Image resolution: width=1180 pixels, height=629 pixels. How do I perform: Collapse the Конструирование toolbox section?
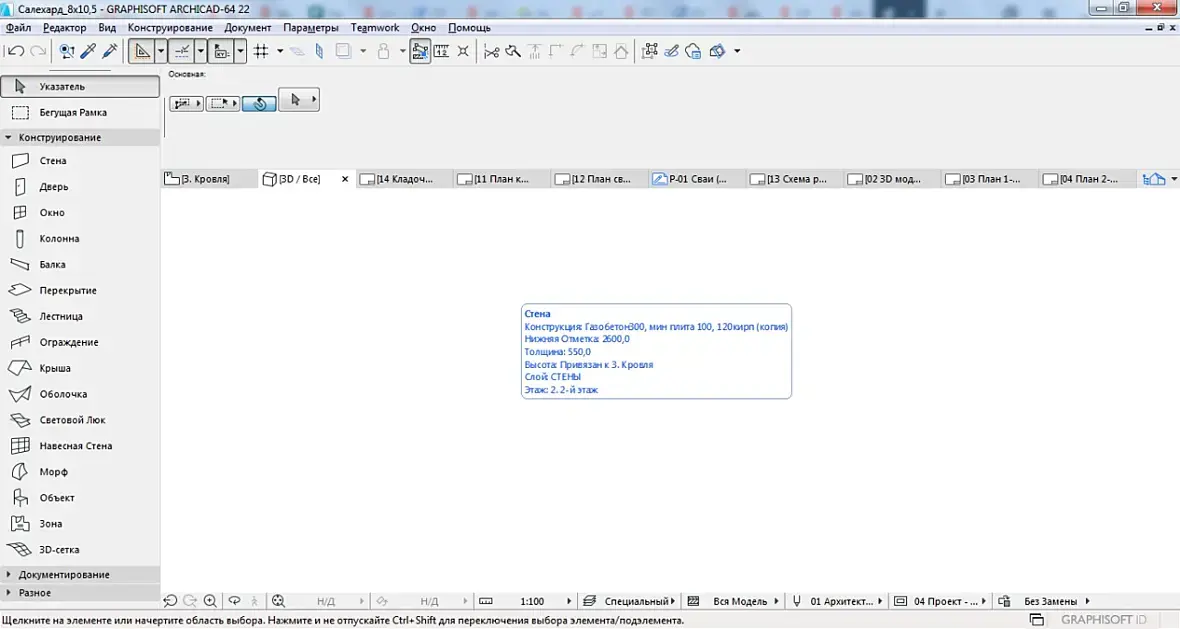80,138
